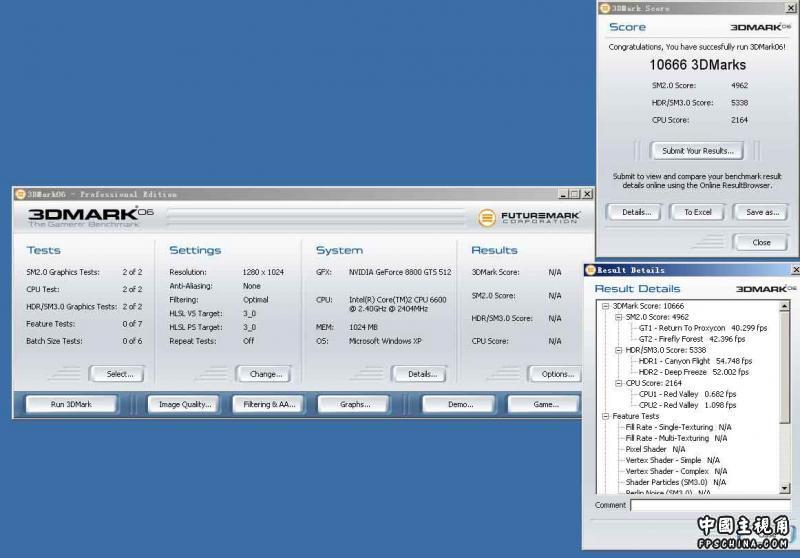Click the 1280 x 1024 resolution value

263,272
